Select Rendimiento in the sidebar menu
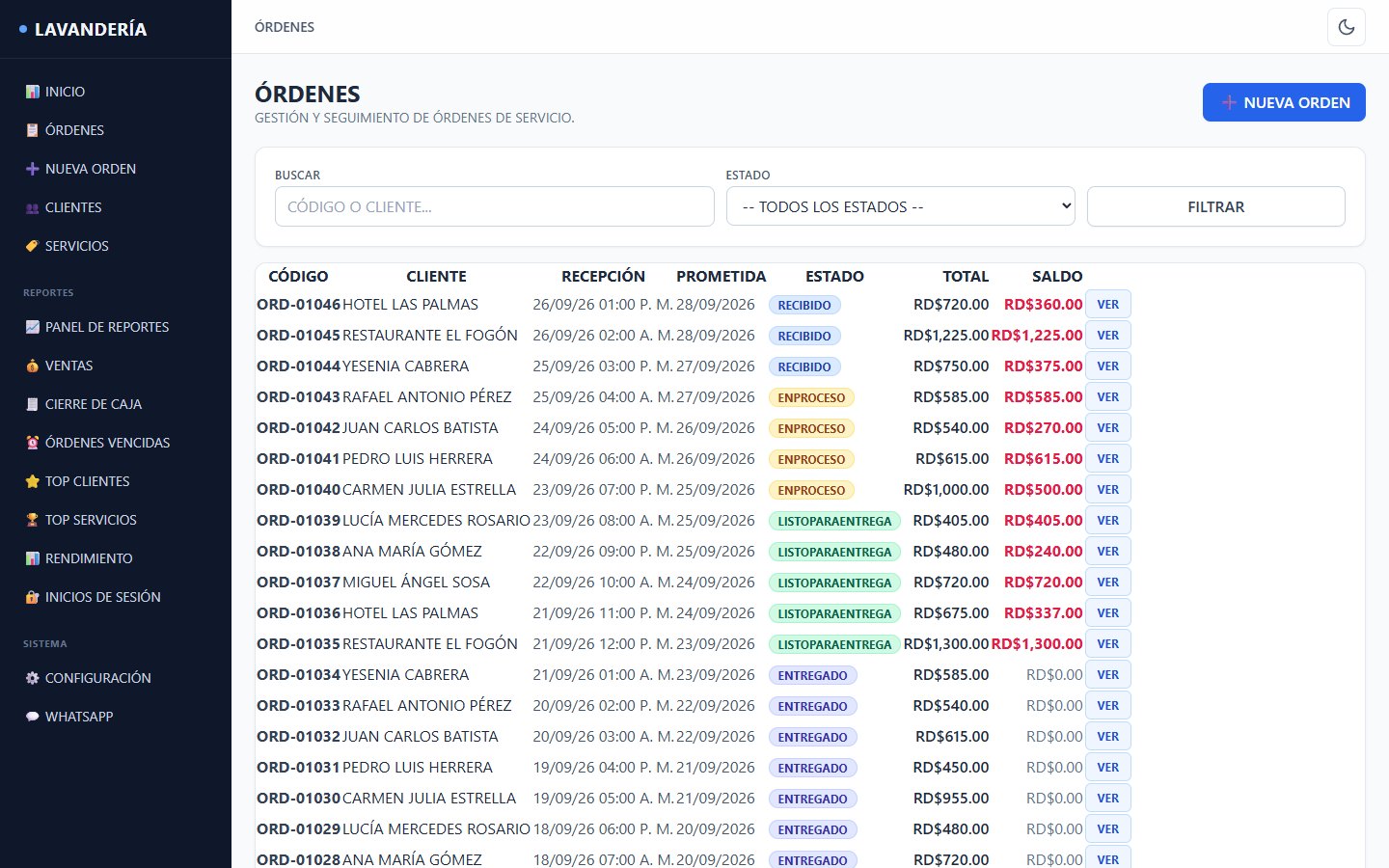The height and width of the screenshot is (868, 1389). [116, 558]
